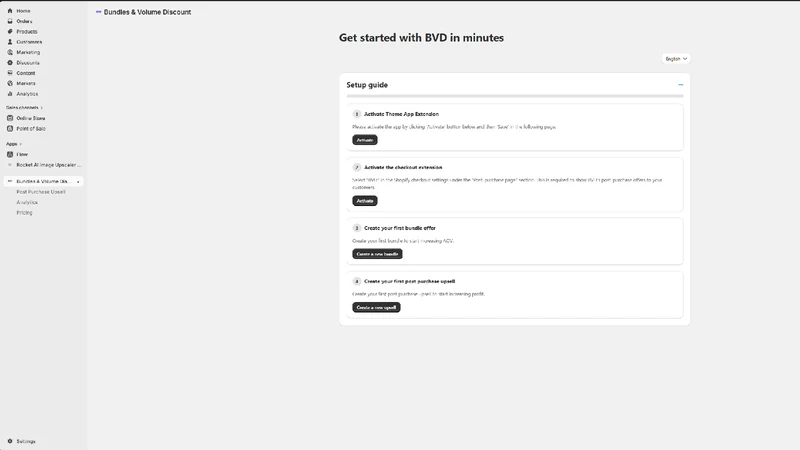The width and height of the screenshot is (800, 450).
Task: Expand the Apps section chevron
Action: click(20, 144)
